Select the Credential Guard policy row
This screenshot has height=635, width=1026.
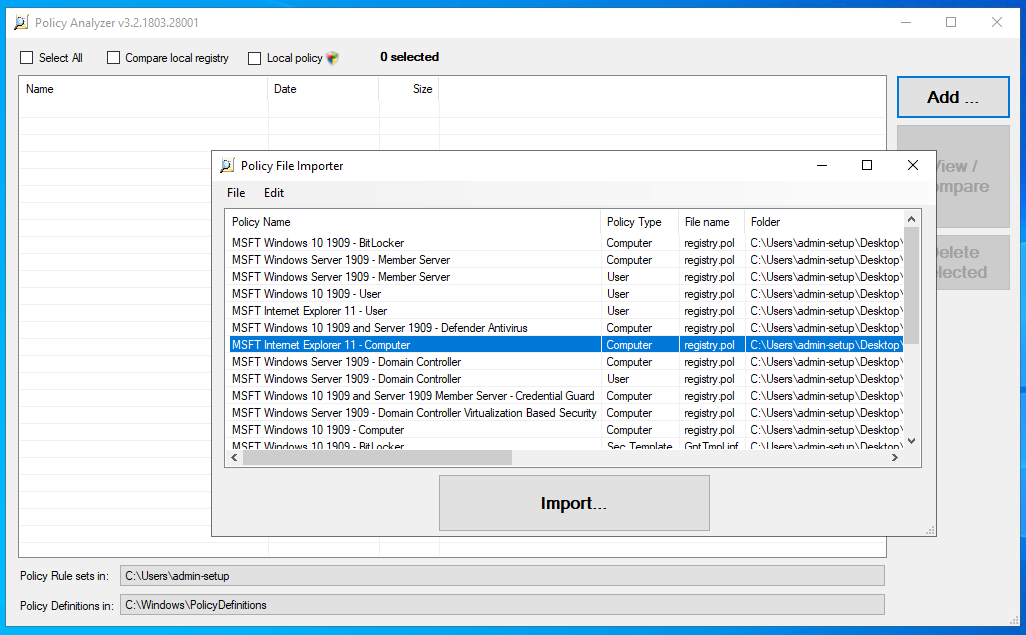pos(566,396)
